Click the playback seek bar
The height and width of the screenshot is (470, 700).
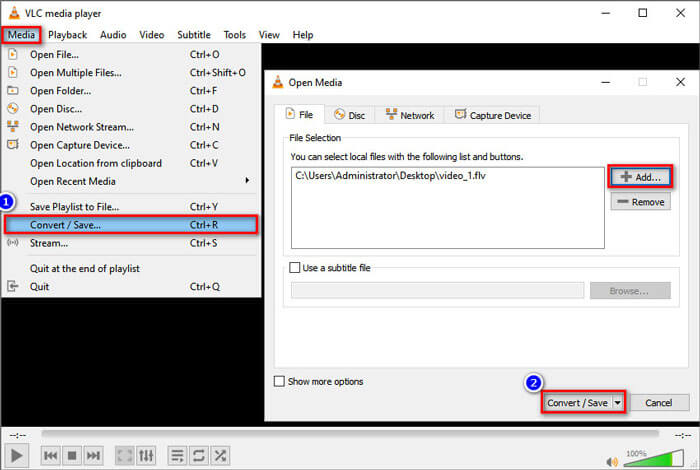click(x=350, y=433)
